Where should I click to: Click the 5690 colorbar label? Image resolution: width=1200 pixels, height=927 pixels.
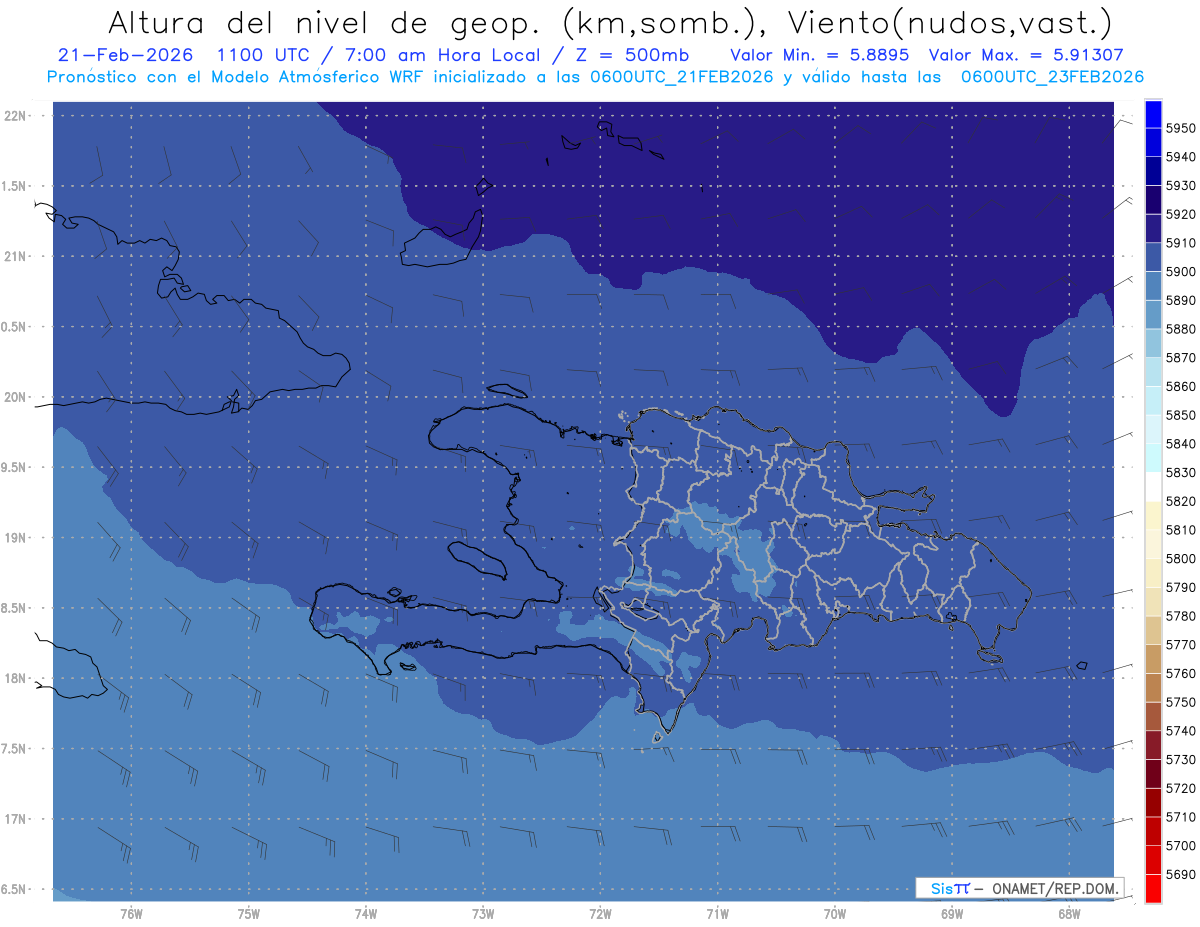click(x=1180, y=874)
